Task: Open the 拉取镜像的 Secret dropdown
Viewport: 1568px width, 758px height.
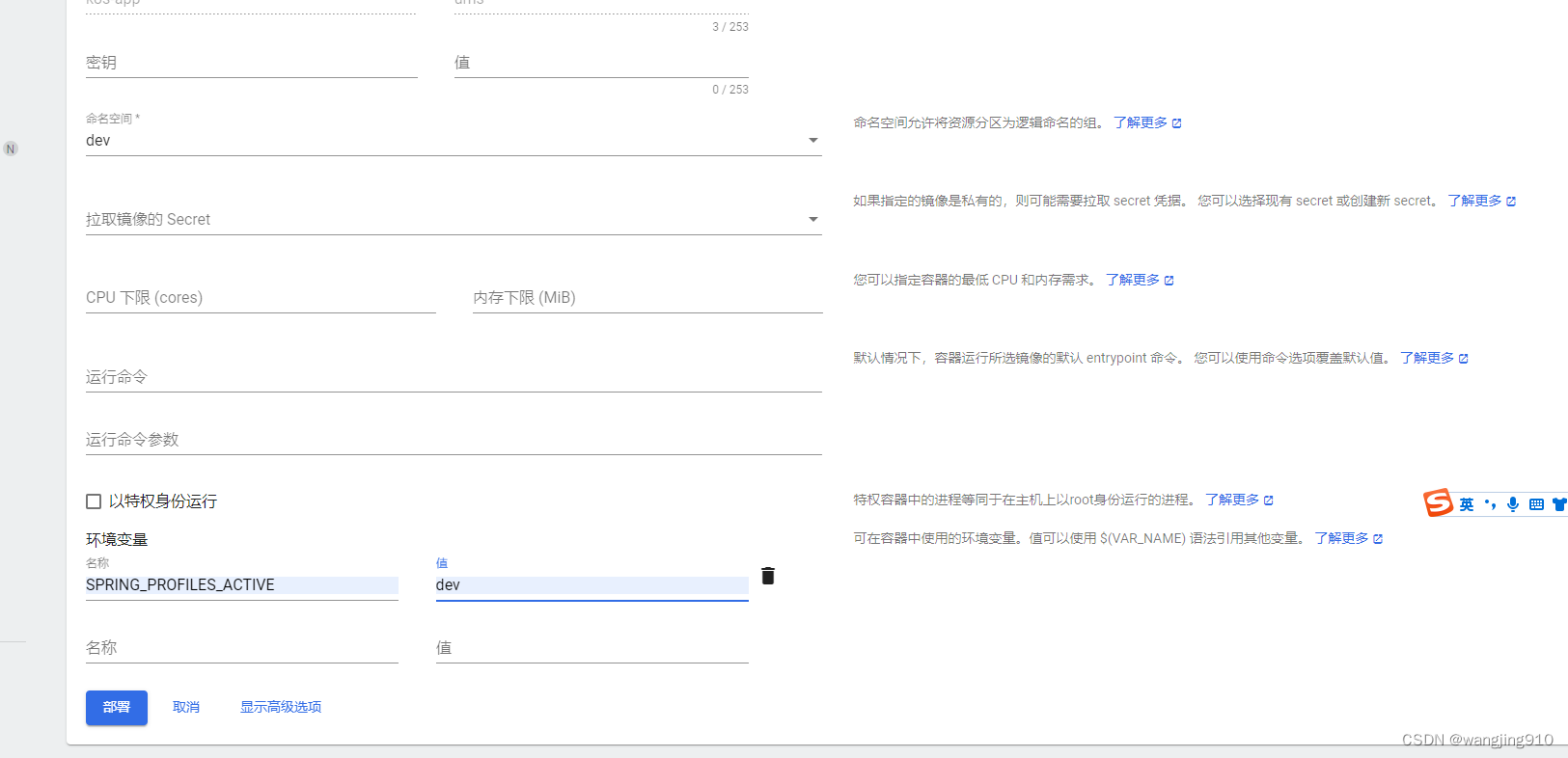Action: click(454, 220)
